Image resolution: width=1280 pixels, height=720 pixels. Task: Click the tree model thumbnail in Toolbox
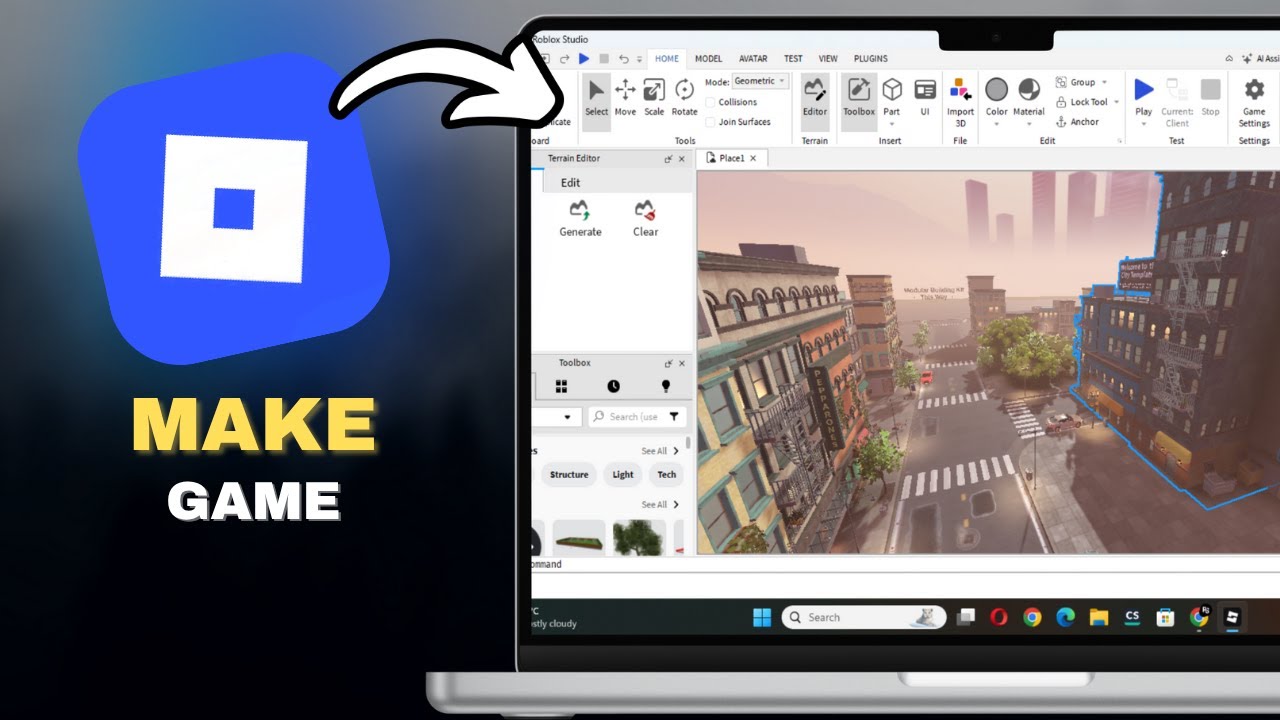point(638,538)
